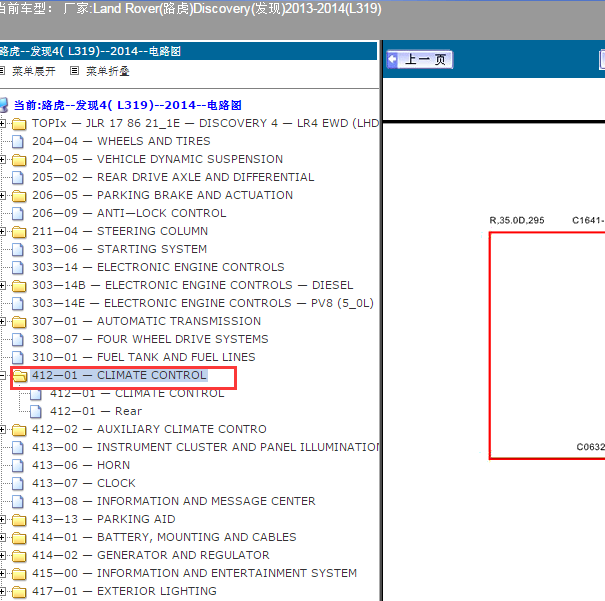
Task: Open 303-14 ELECTRONIC ENGINE CONTROLS document
Action: coord(158,267)
